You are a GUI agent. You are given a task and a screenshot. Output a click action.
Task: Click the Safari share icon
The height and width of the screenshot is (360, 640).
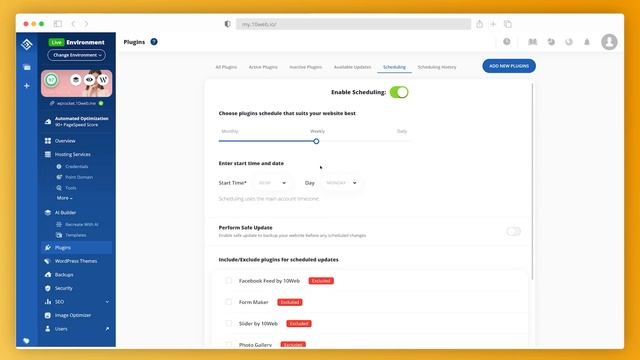(480, 24)
